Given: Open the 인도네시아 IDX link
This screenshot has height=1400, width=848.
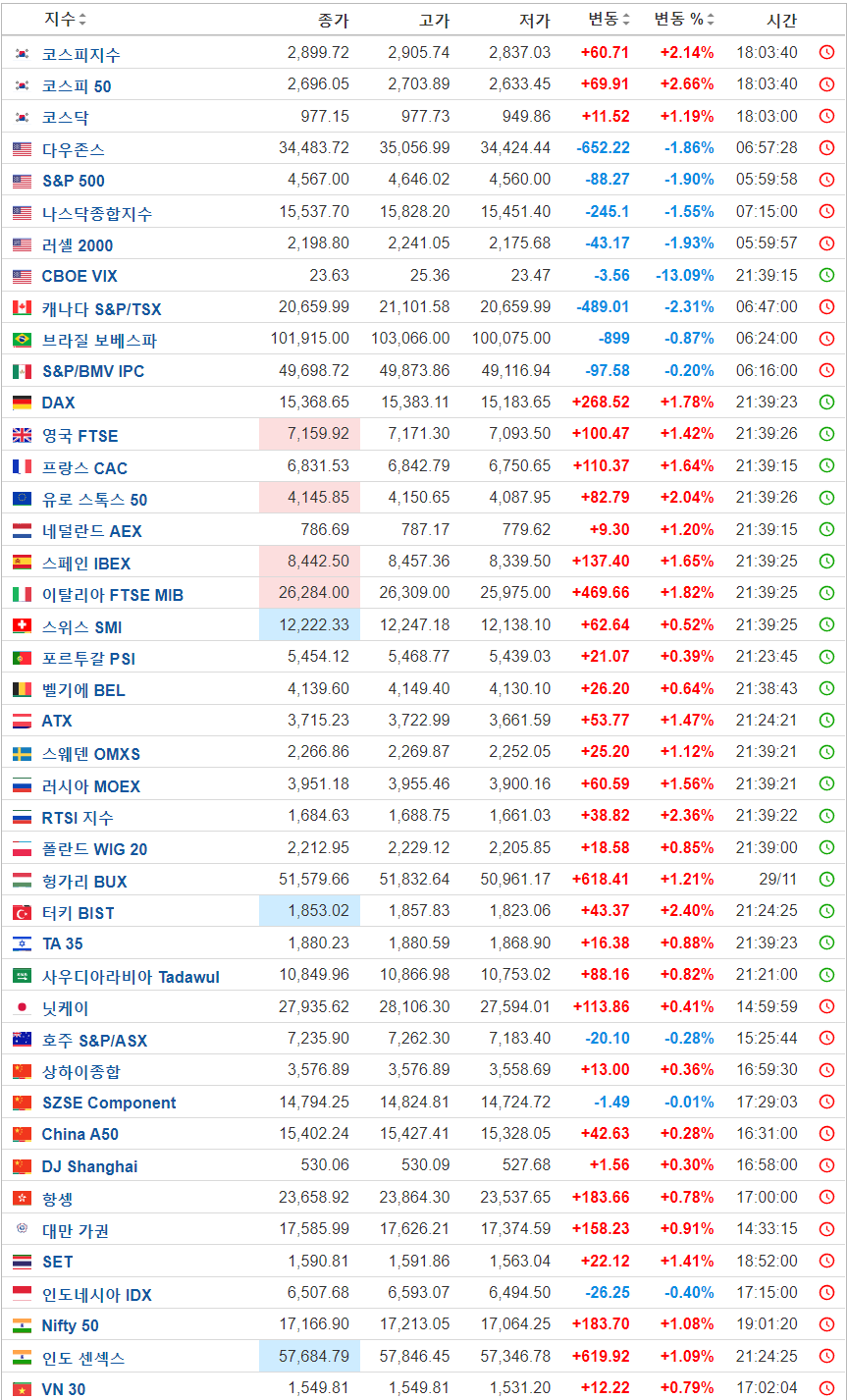Looking at the screenshot, I should tap(97, 1295).
